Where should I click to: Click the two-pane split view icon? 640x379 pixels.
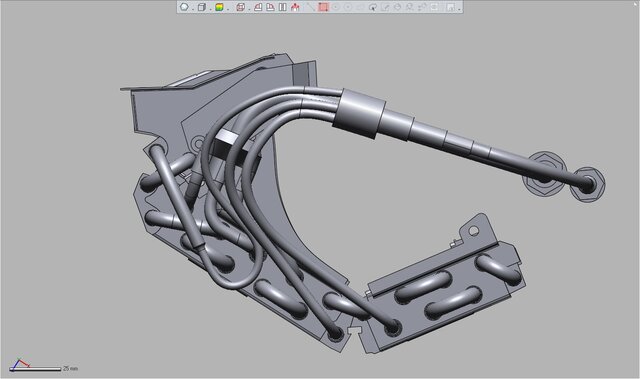(x=282, y=7)
